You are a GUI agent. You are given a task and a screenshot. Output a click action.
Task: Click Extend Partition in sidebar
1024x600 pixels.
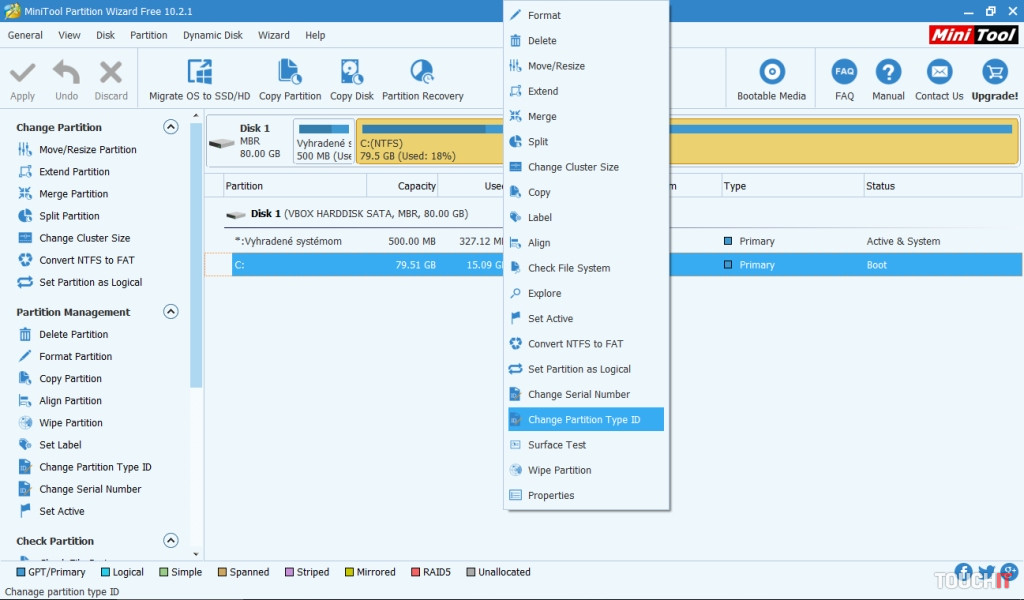click(x=74, y=172)
